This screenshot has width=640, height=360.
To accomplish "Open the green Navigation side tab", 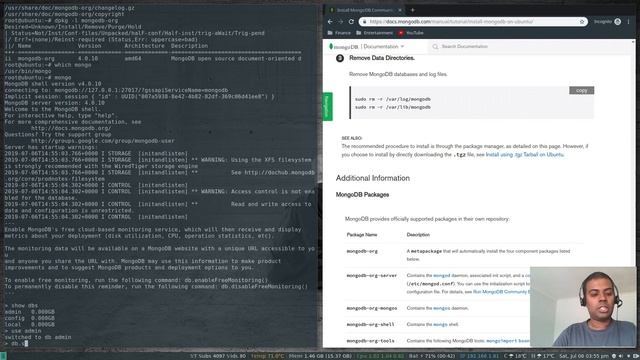I will coord(327,107).
